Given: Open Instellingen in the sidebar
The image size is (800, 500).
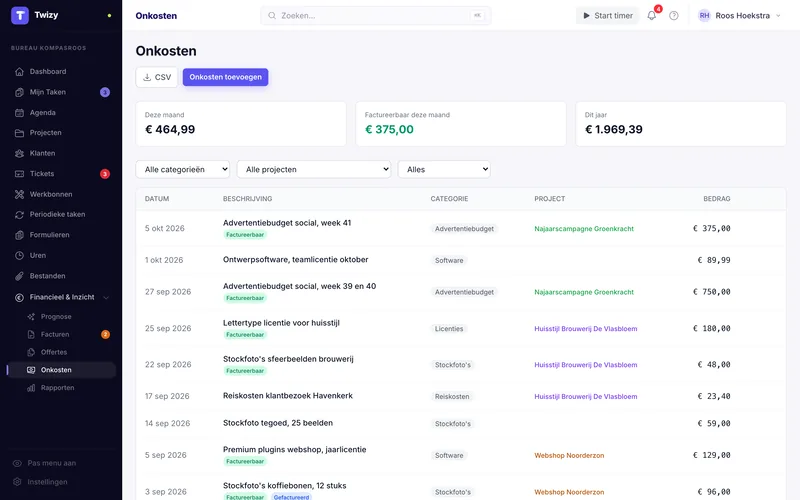Looking at the screenshot, I should point(47,482).
